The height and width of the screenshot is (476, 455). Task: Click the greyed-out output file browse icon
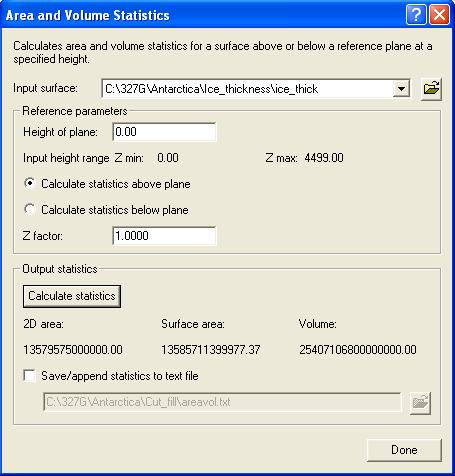(420, 403)
